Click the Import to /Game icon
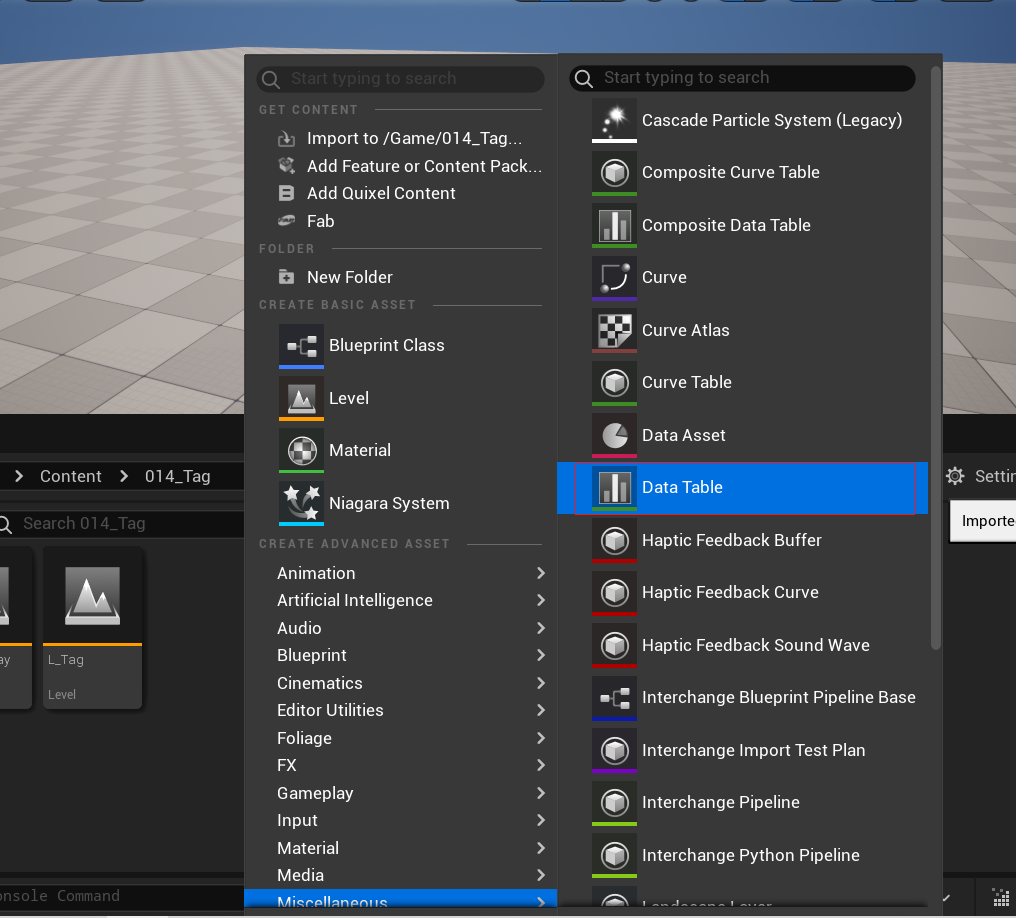Image resolution: width=1016 pixels, height=918 pixels. [286, 139]
